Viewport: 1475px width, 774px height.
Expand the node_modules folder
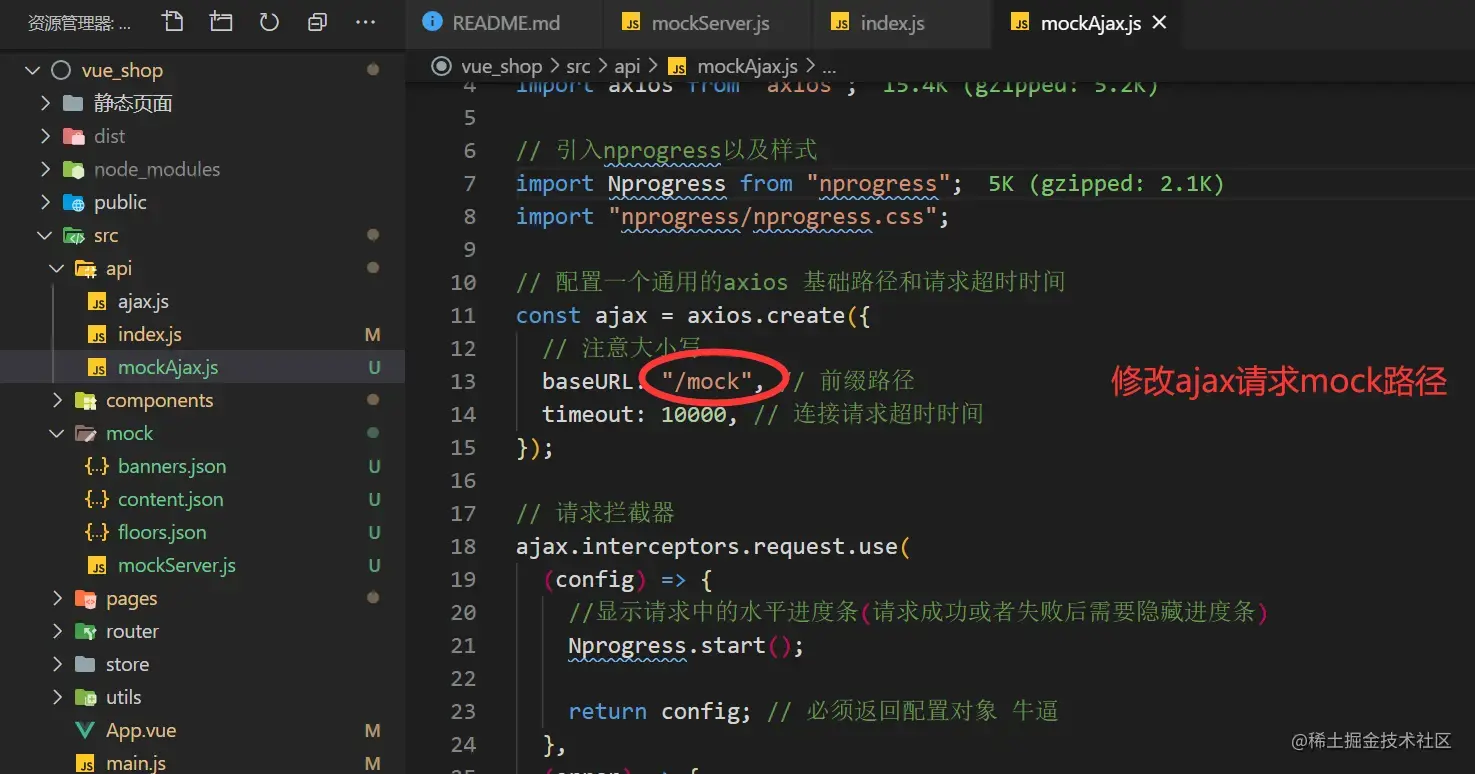coord(45,169)
